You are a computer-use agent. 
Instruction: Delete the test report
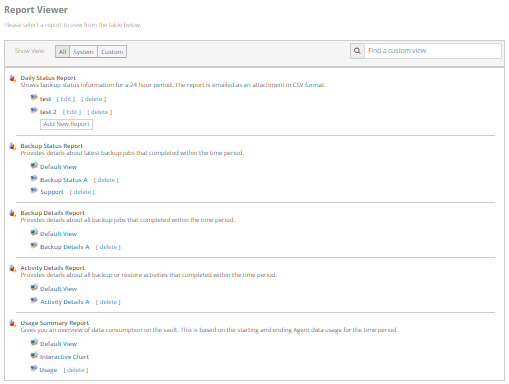click(94, 99)
